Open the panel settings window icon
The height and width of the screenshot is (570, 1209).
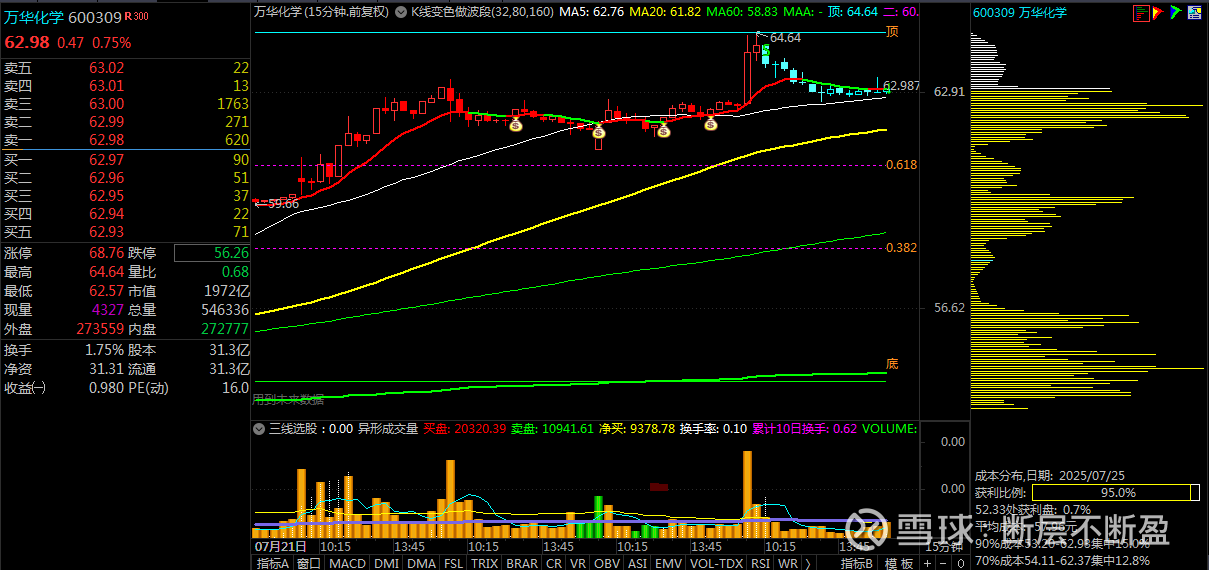click(x=1194, y=13)
